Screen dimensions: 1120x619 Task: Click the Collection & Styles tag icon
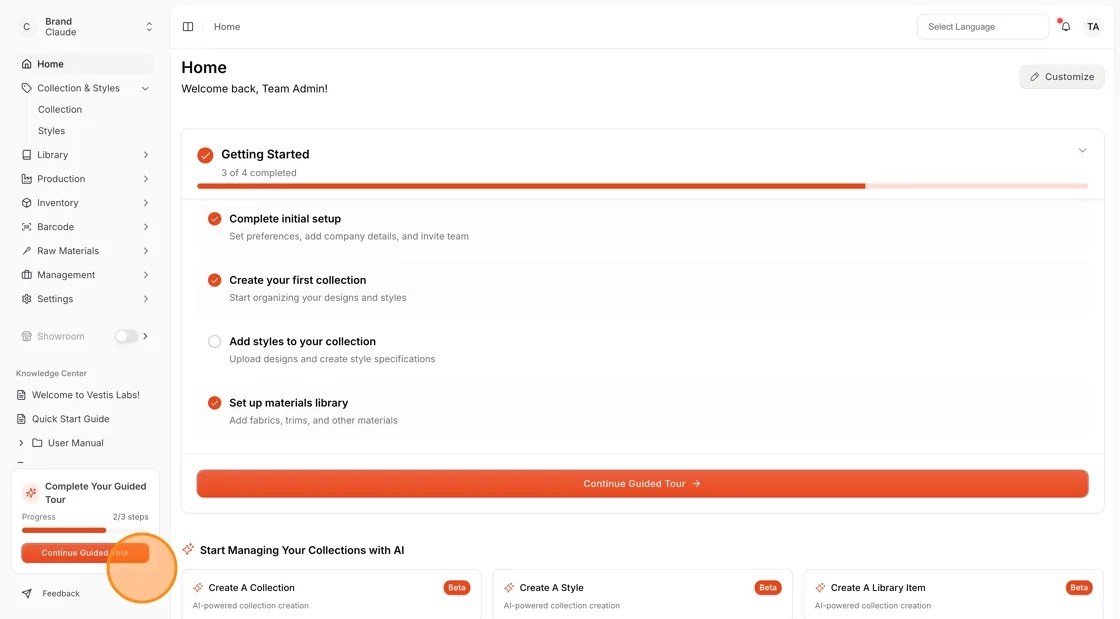[26, 88]
